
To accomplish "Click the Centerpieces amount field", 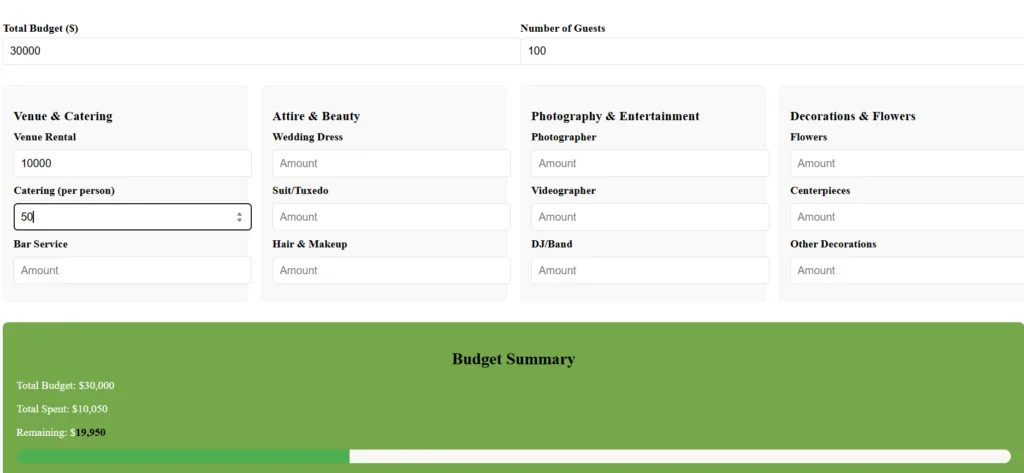I will [x=907, y=217].
